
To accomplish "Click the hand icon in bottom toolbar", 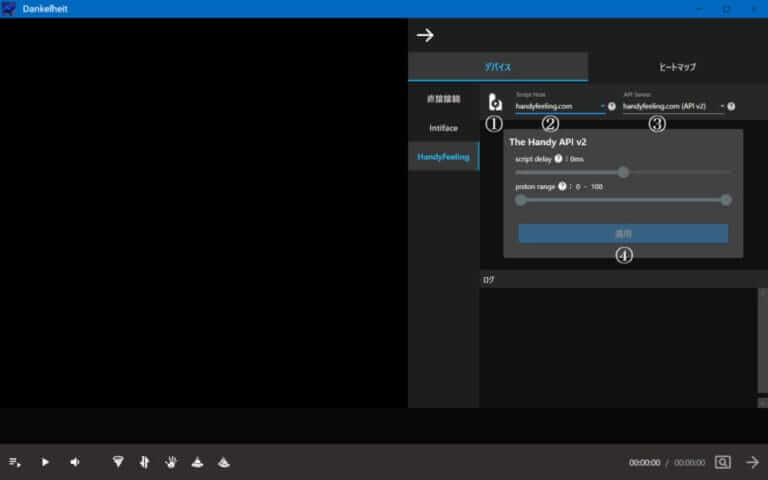I will 171,462.
